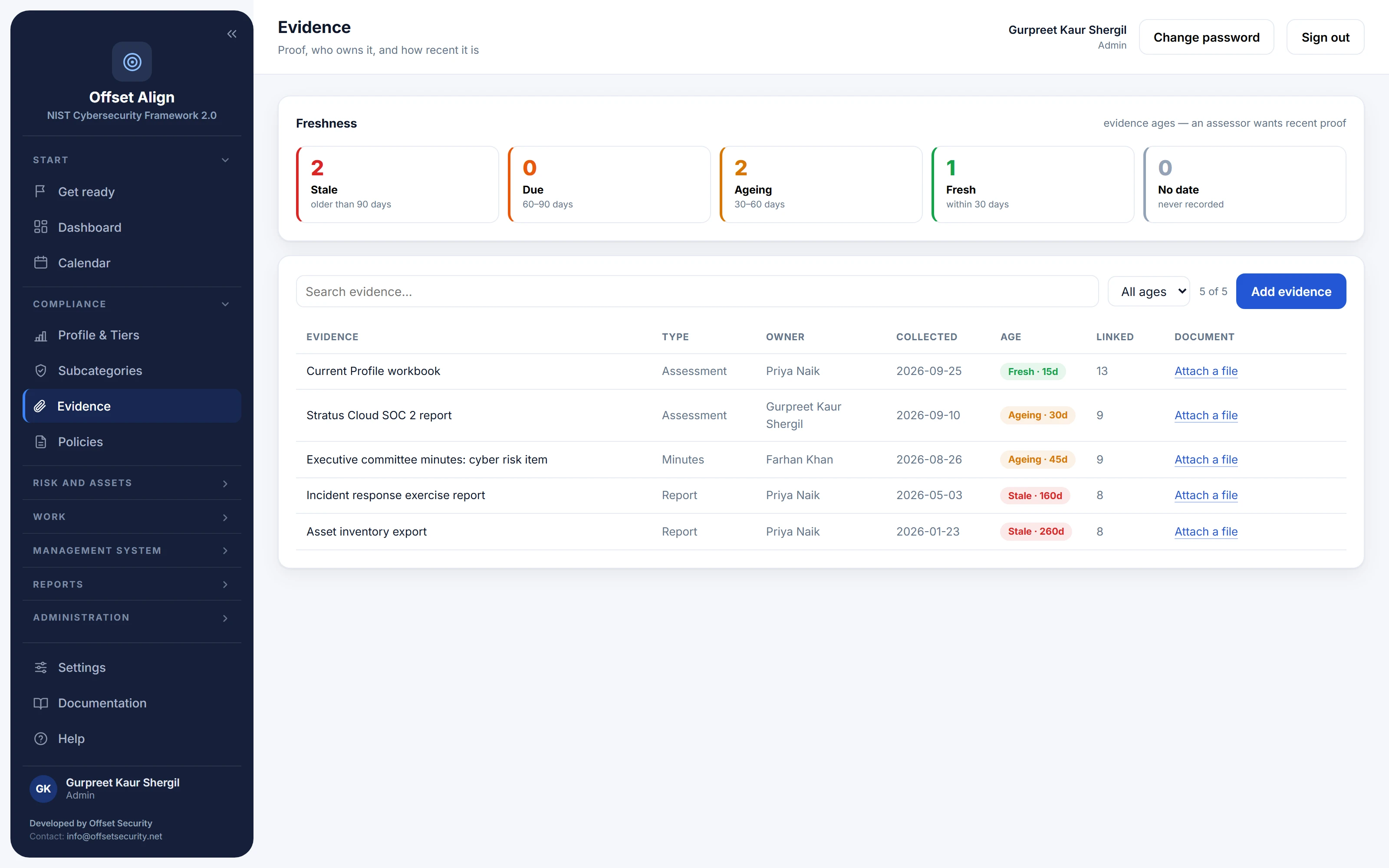The width and height of the screenshot is (1389, 868).
Task: Click the Fresh · 15d age badge
Action: 1033,372
